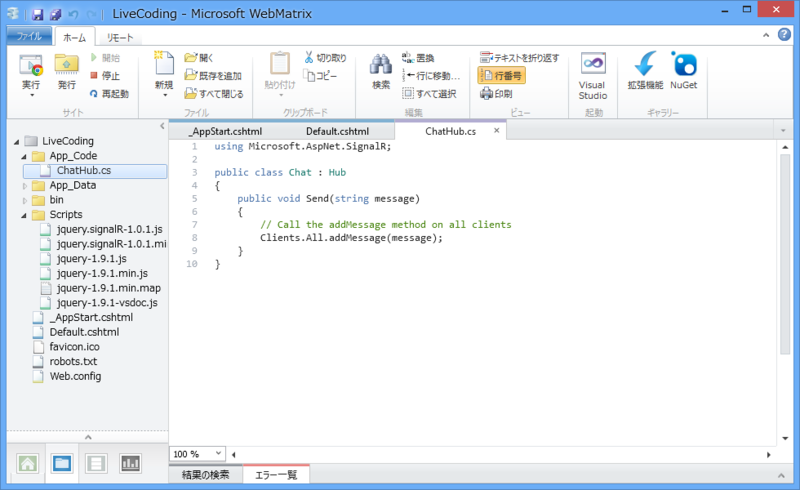Select ChatHub.cs in the file tree
This screenshot has width=800, height=490.
[x=95, y=170]
